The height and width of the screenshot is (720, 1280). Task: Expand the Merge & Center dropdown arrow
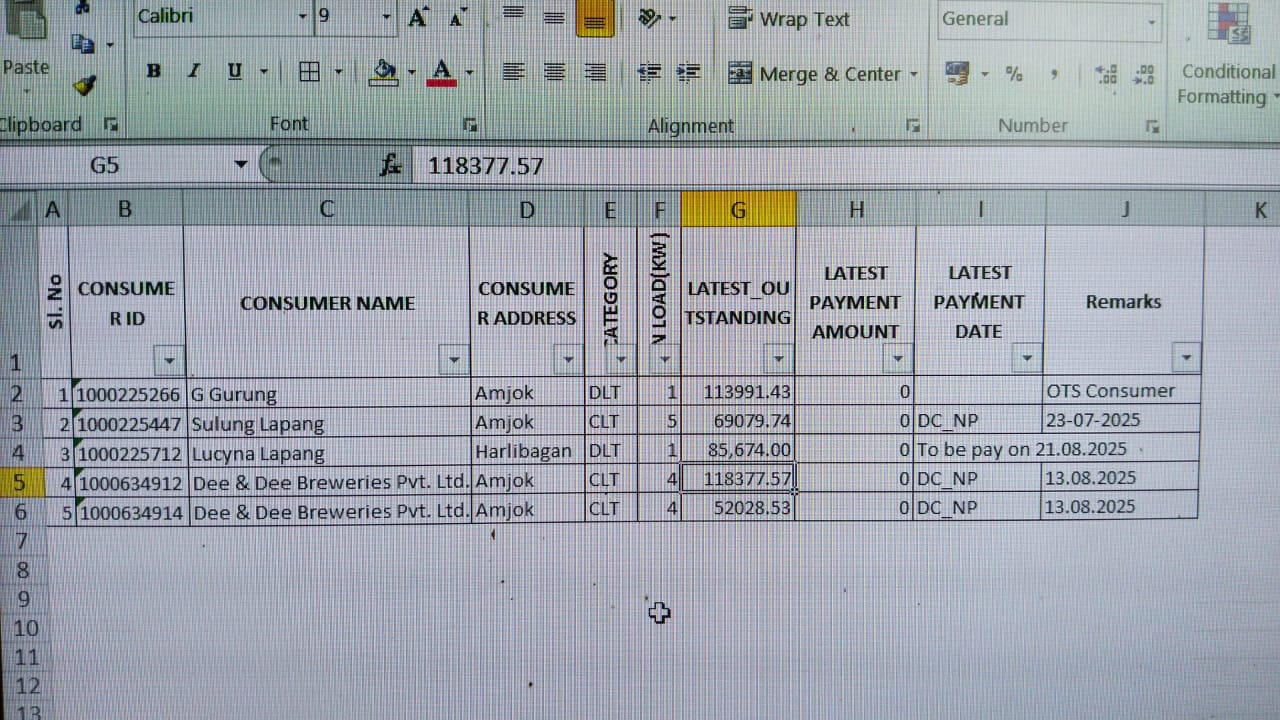click(x=913, y=74)
